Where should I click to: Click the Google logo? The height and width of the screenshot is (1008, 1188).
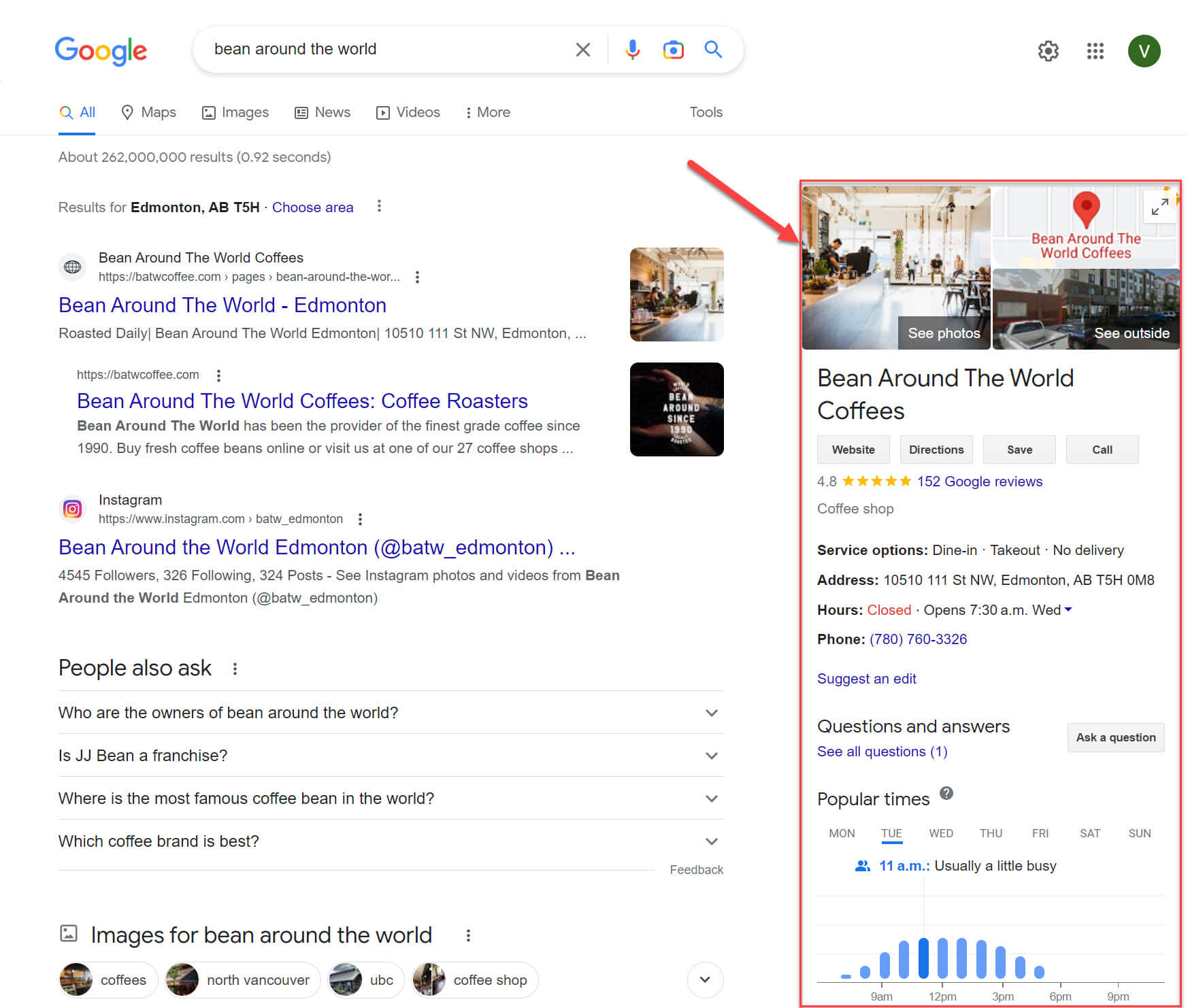(101, 50)
